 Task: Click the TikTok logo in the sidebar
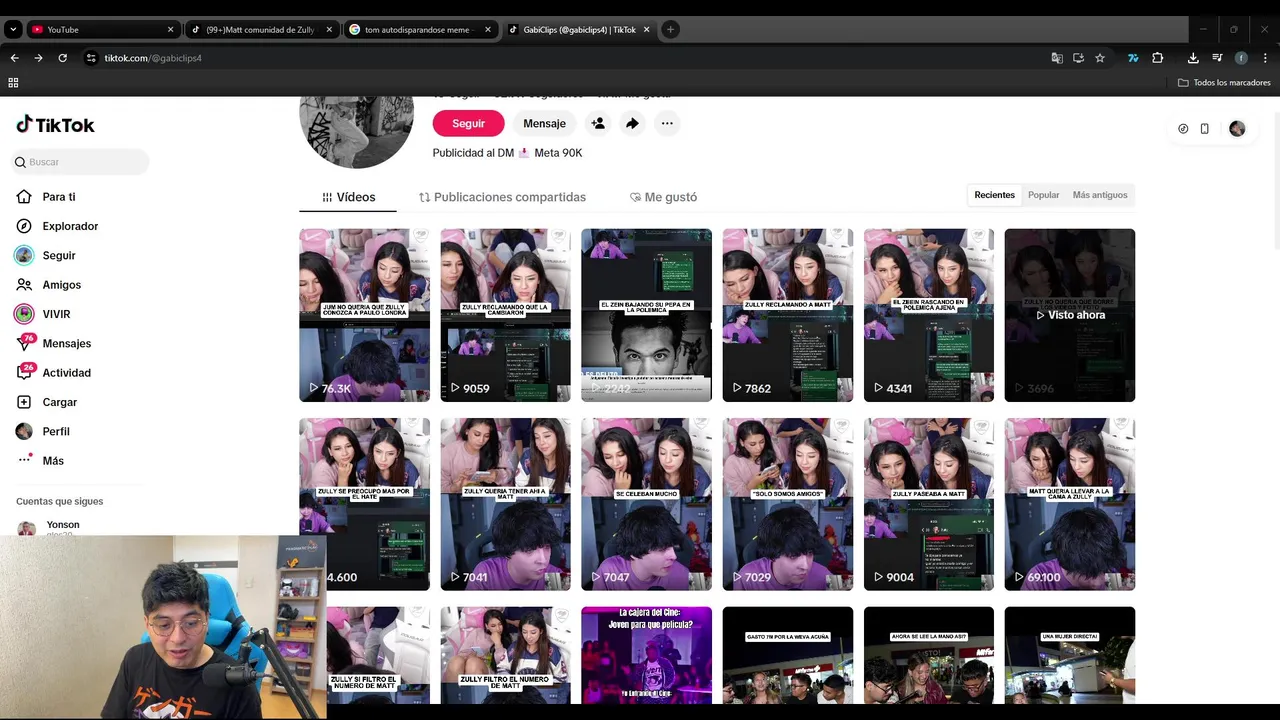pyautogui.click(x=55, y=125)
